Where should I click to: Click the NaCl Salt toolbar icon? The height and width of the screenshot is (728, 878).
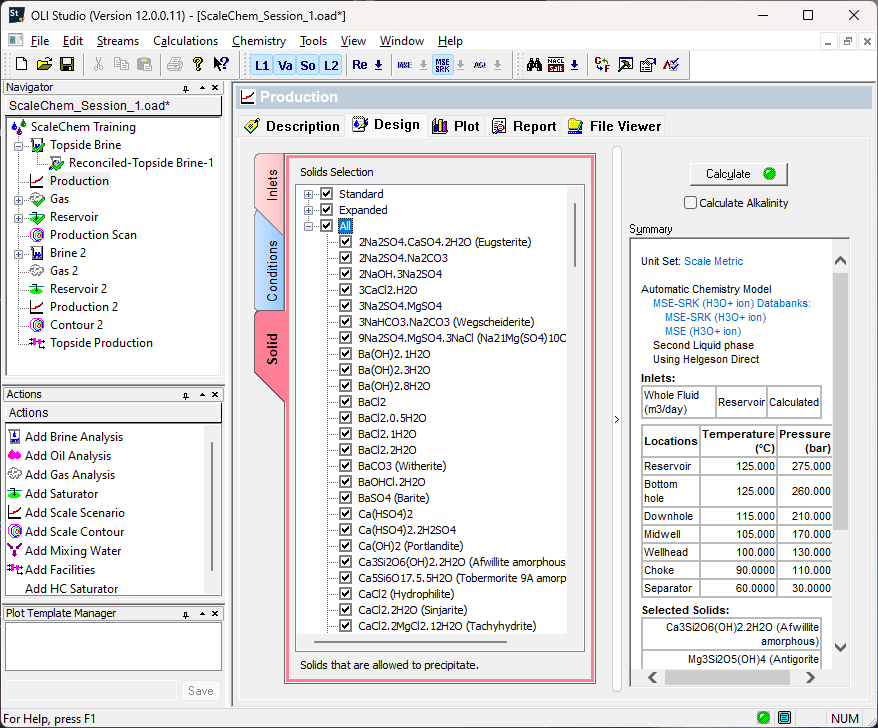pyautogui.click(x=556, y=64)
